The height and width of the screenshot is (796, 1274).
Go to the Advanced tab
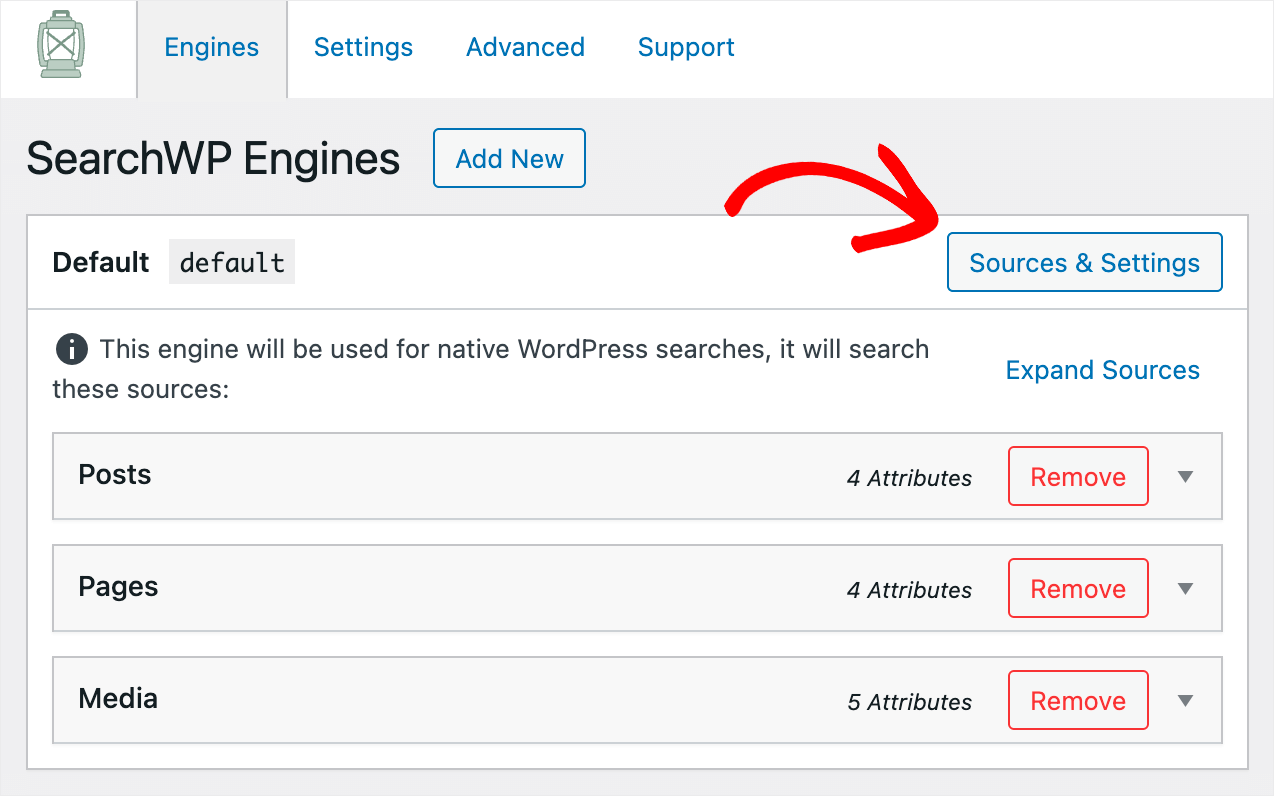click(525, 48)
